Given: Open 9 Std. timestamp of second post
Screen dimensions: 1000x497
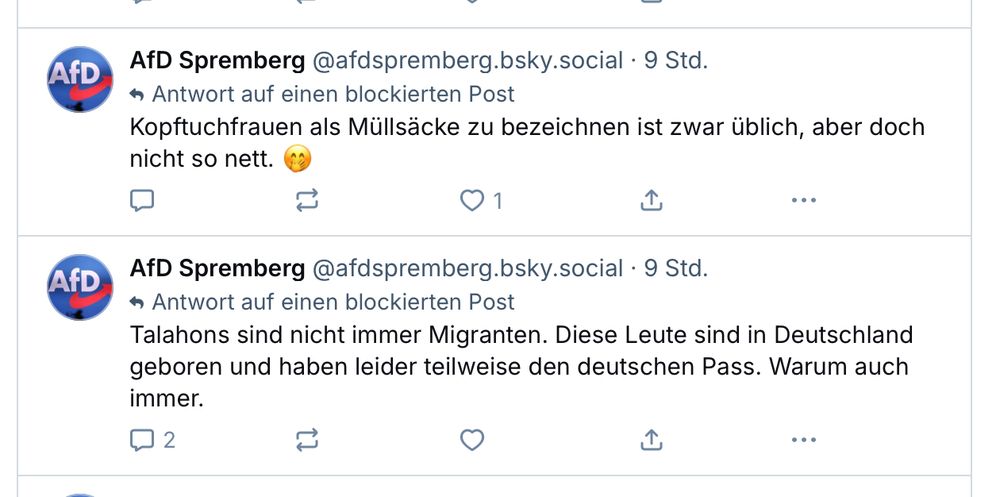Looking at the screenshot, I should (x=675, y=269).
